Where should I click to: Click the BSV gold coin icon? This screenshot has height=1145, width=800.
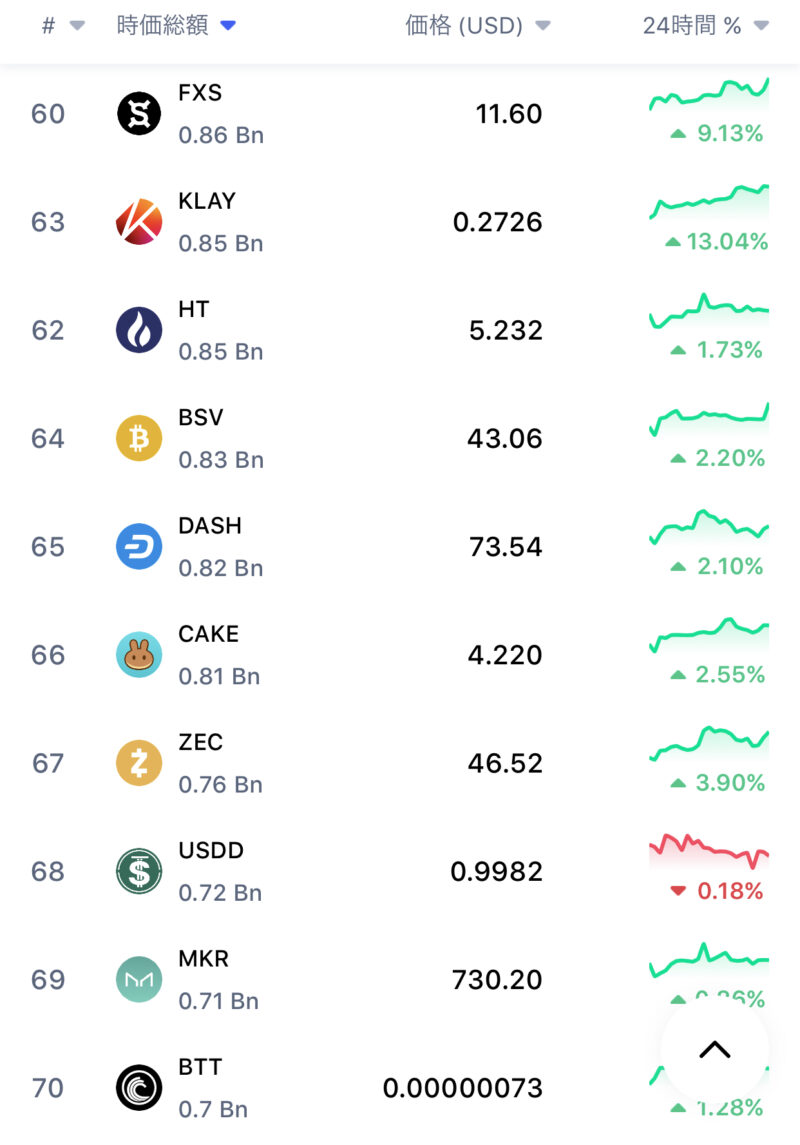(139, 438)
